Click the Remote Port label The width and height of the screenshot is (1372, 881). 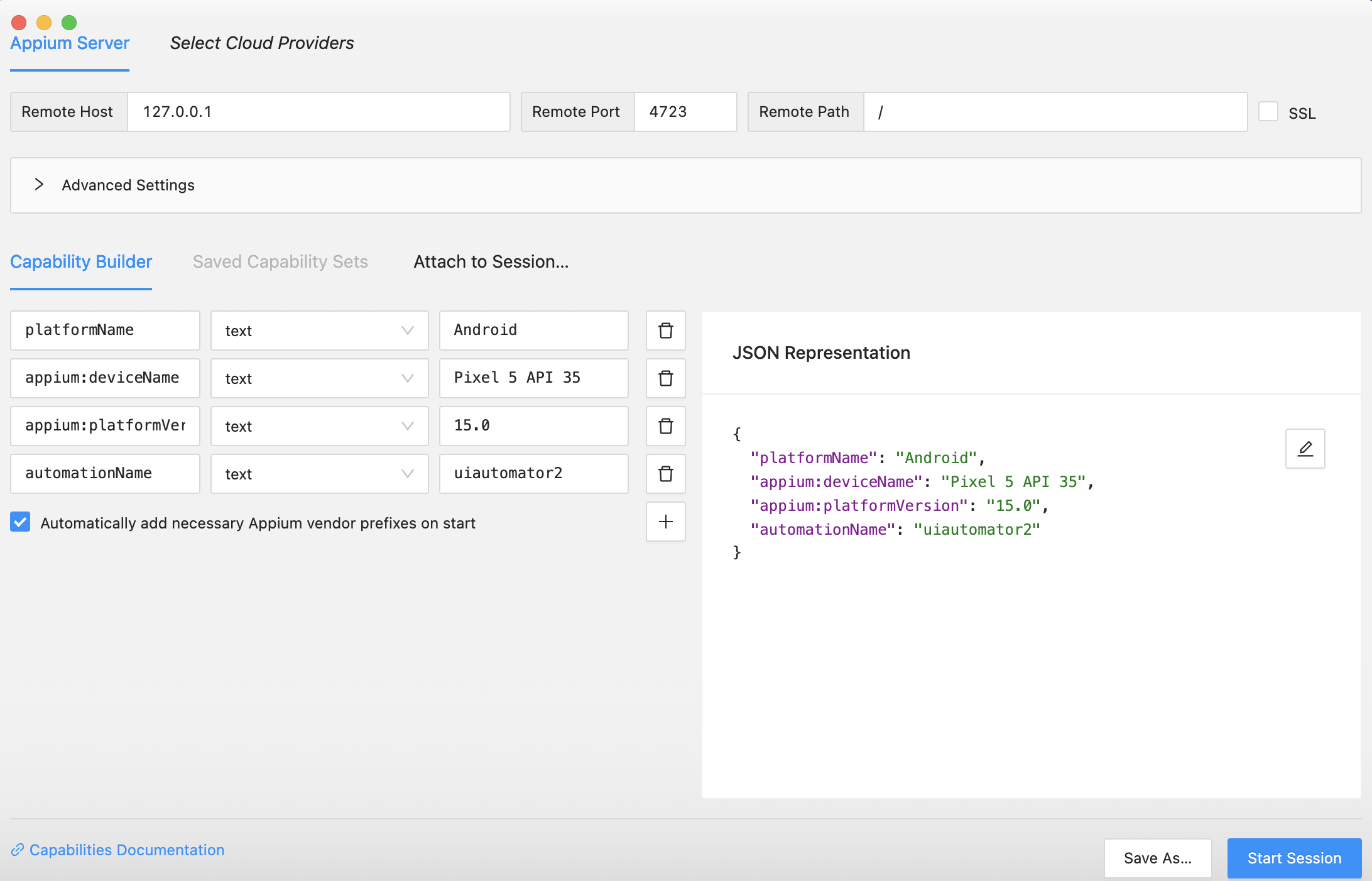coord(576,112)
